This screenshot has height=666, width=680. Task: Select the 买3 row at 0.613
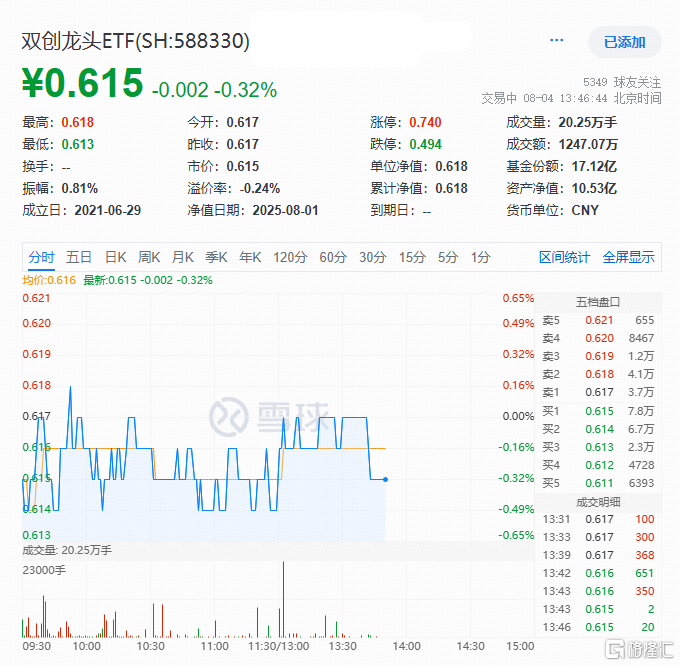[x=598, y=447]
